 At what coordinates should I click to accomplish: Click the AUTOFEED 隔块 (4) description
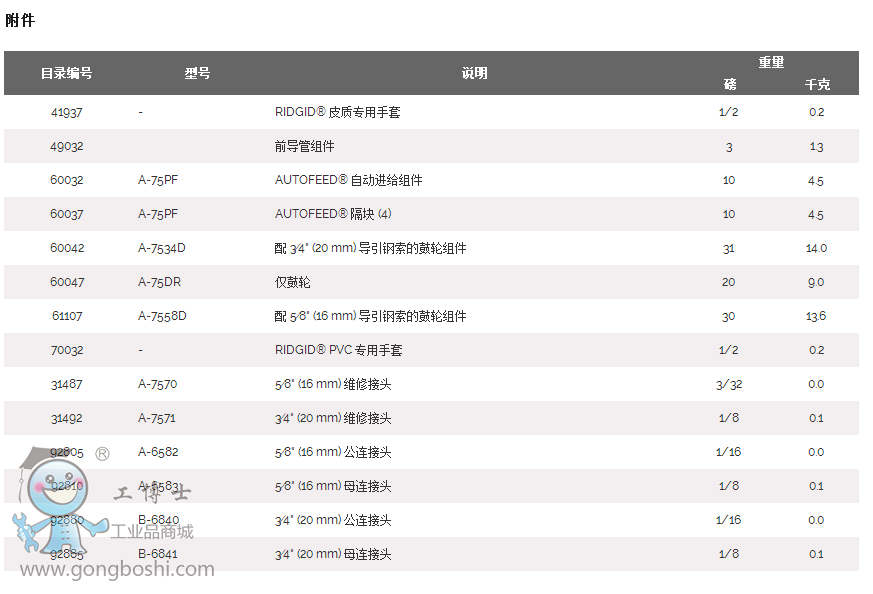(333, 214)
